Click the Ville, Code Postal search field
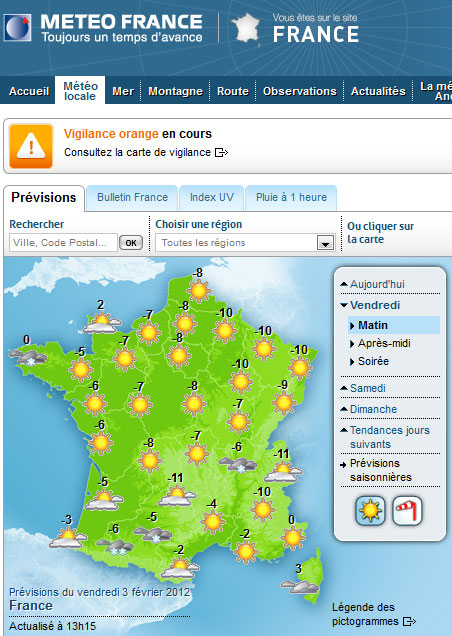 [x=63, y=243]
